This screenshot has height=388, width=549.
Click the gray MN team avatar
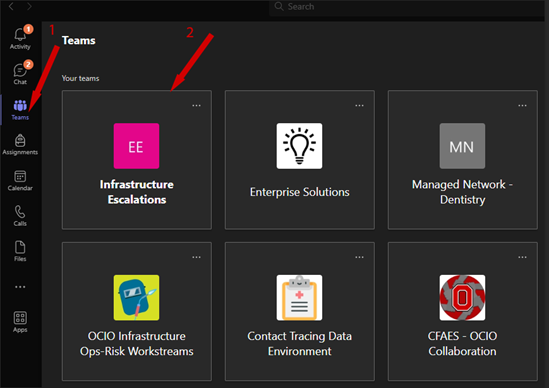(x=463, y=146)
